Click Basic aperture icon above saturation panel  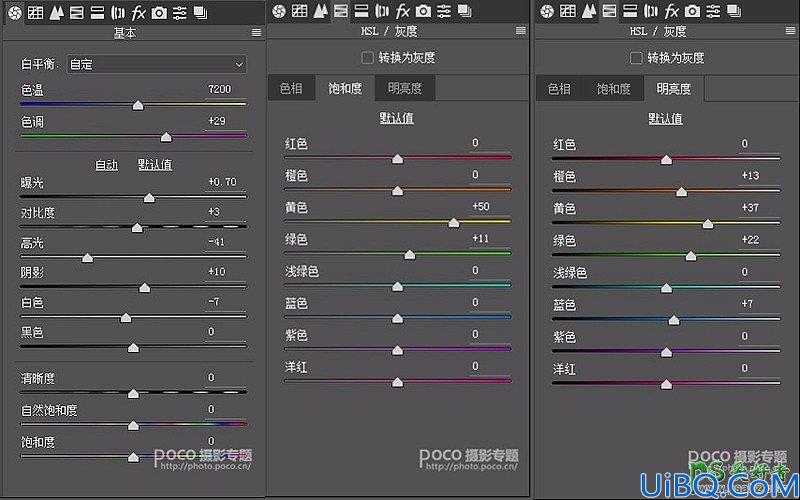(x=279, y=11)
